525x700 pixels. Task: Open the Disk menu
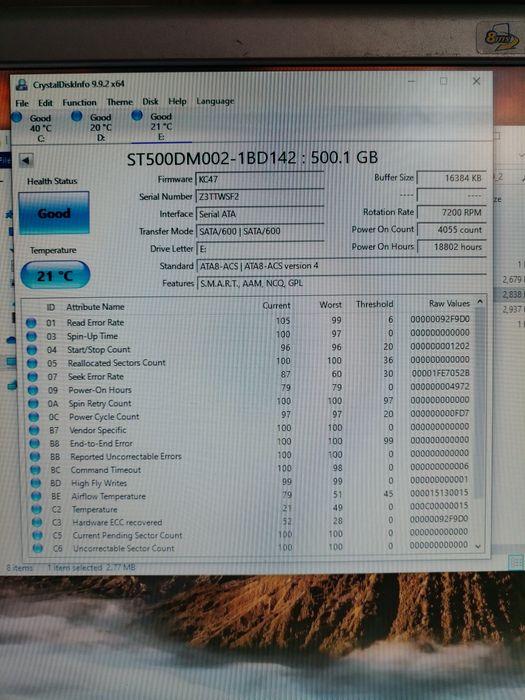[150, 101]
